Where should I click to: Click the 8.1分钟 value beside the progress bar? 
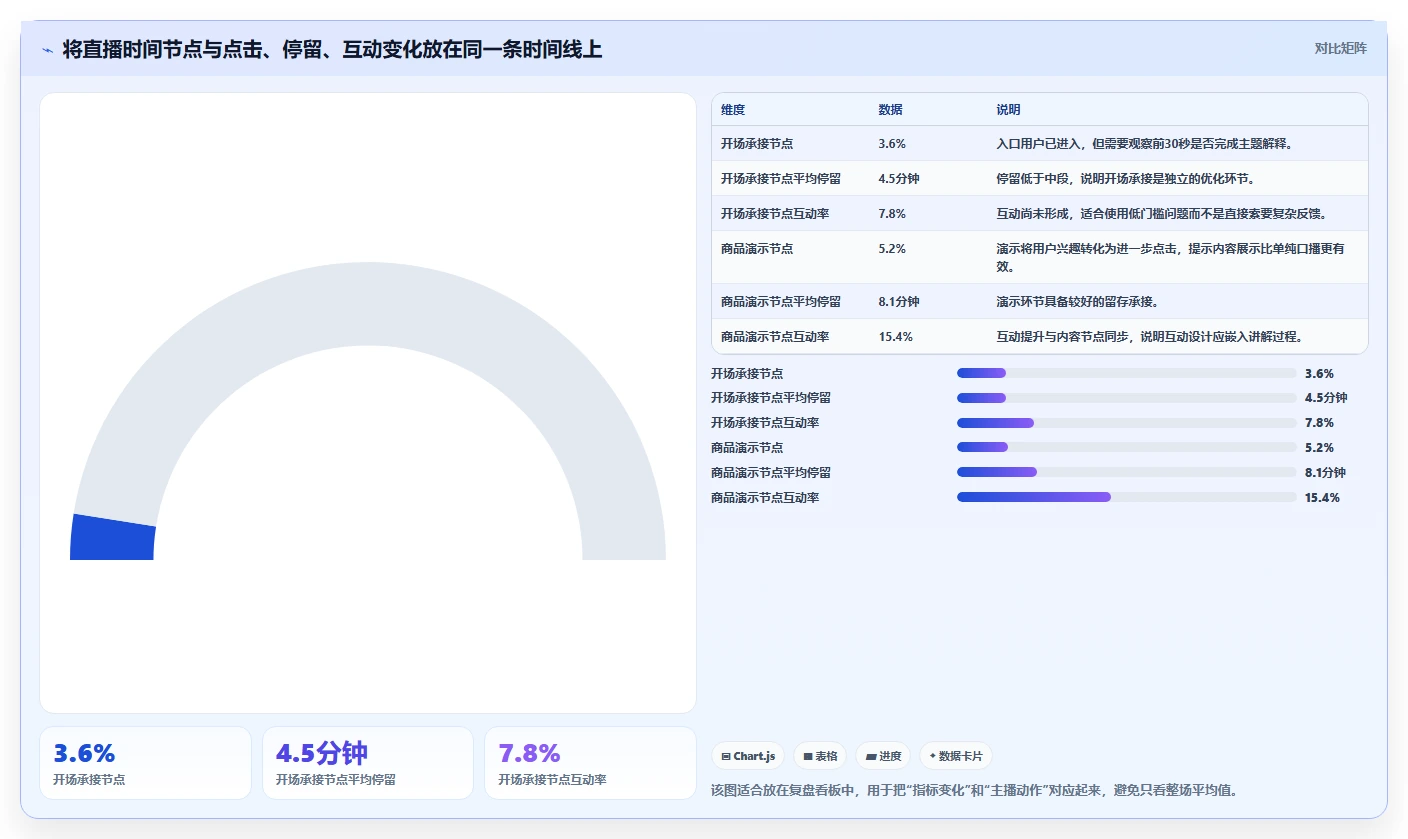tap(1325, 472)
